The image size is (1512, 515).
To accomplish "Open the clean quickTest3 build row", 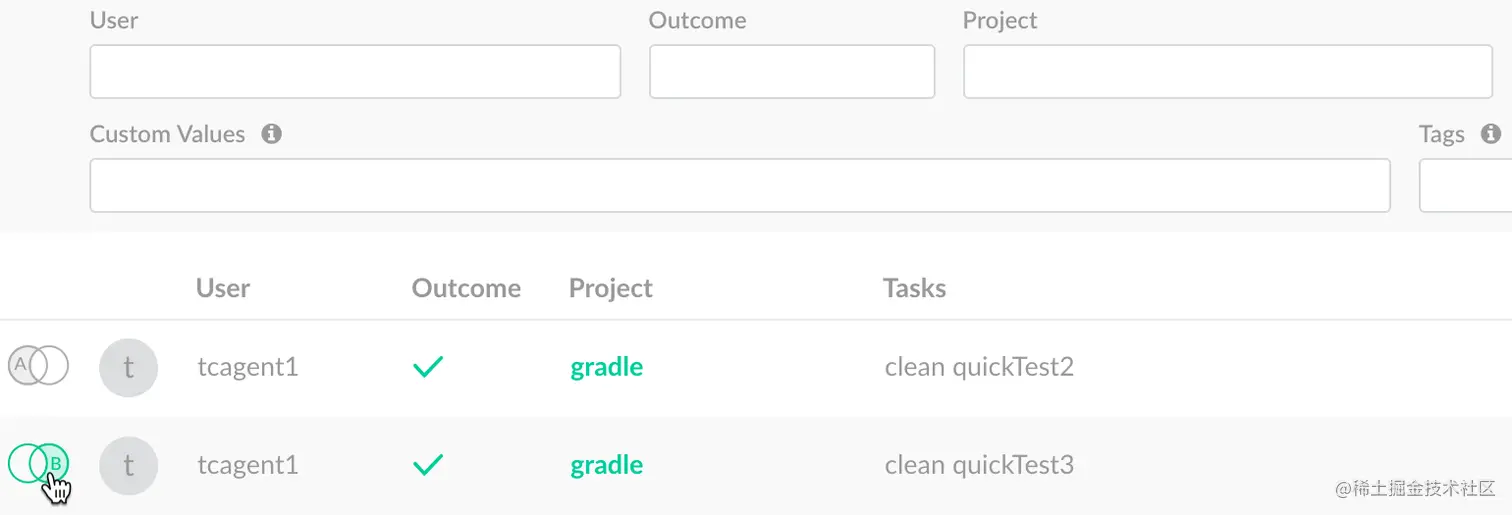I will coord(978,465).
